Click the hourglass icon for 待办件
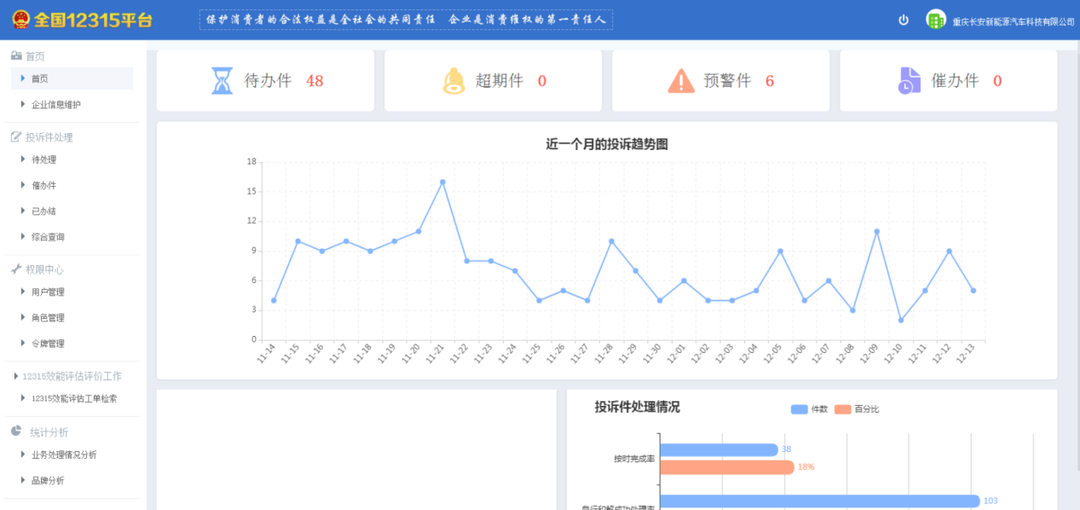The image size is (1080, 510). (x=222, y=81)
